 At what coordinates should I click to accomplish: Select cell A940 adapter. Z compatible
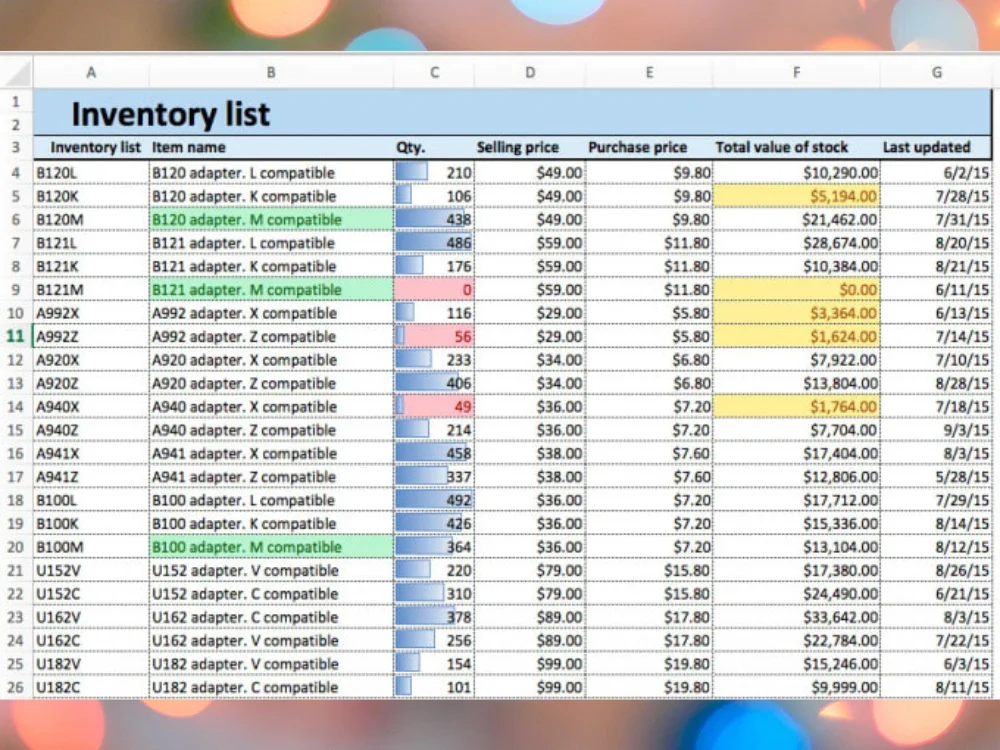pyautogui.click(x=271, y=430)
